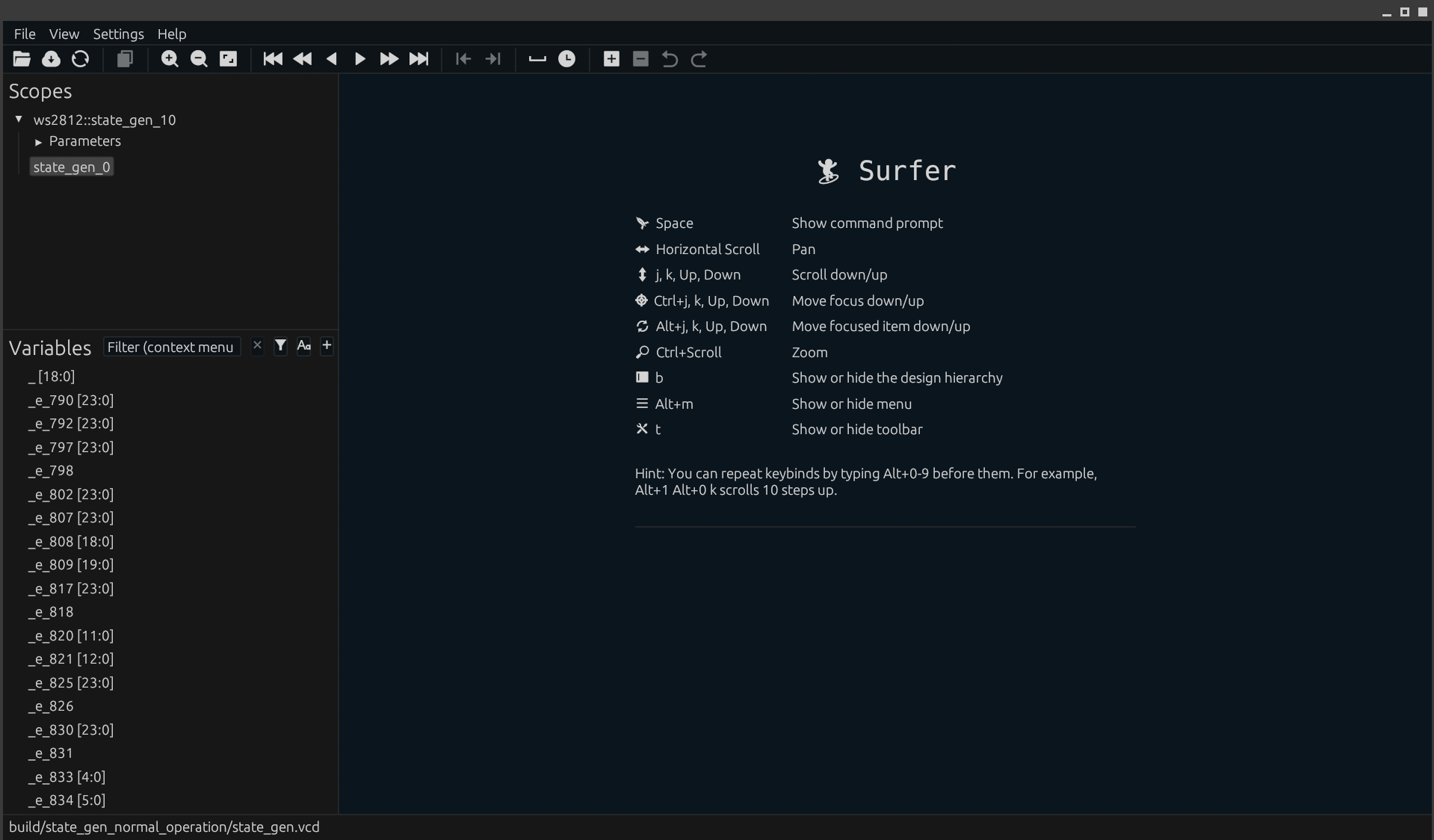This screenshot has height=840, width=1434.
Task: Jump to previous transition
Action: click(463, 59)
